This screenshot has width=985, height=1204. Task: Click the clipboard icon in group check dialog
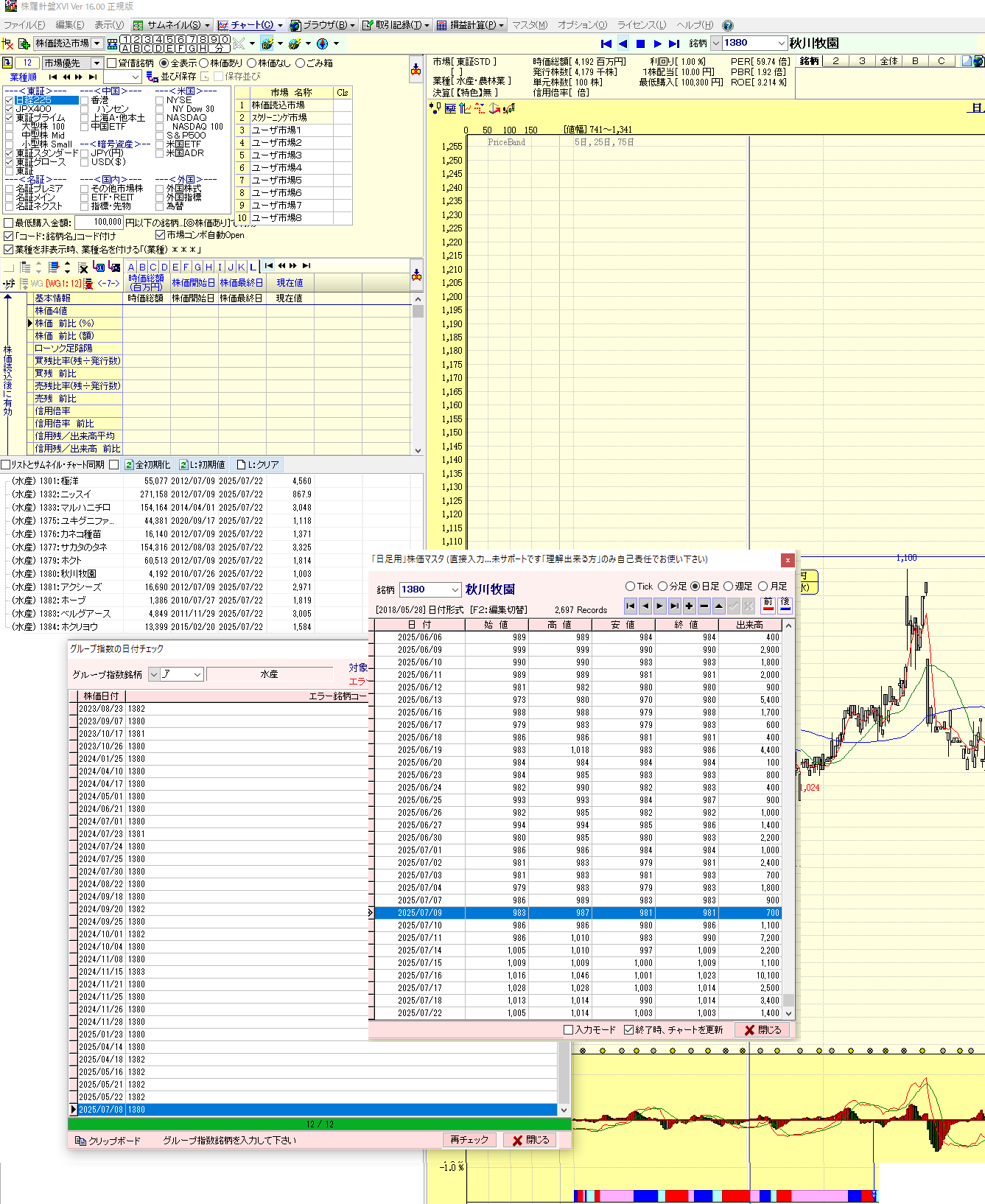(80, 1141)
